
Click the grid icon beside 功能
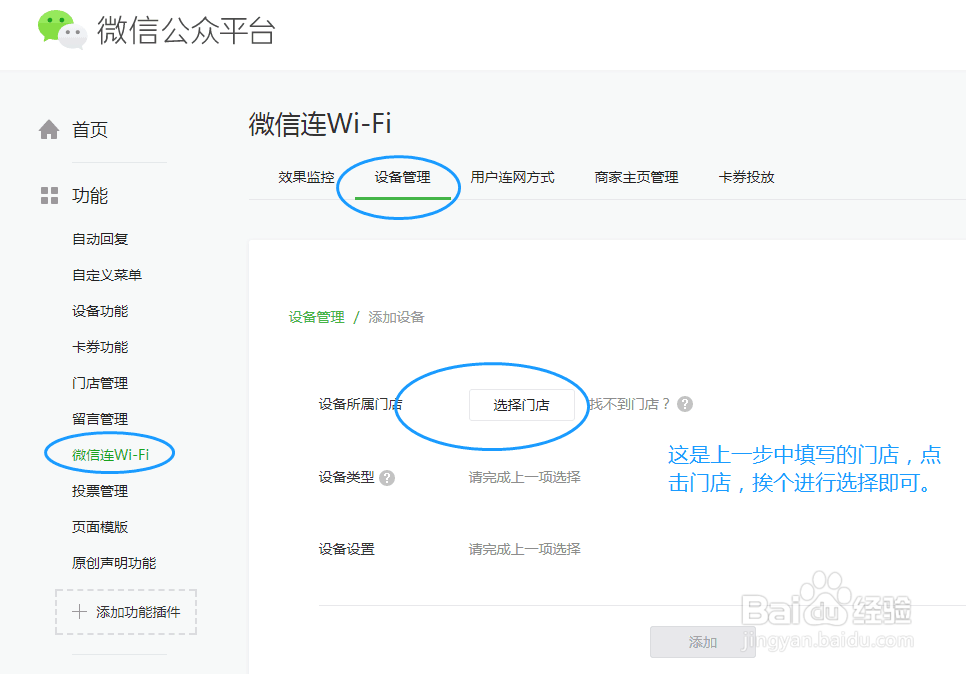tap(49, 195)
